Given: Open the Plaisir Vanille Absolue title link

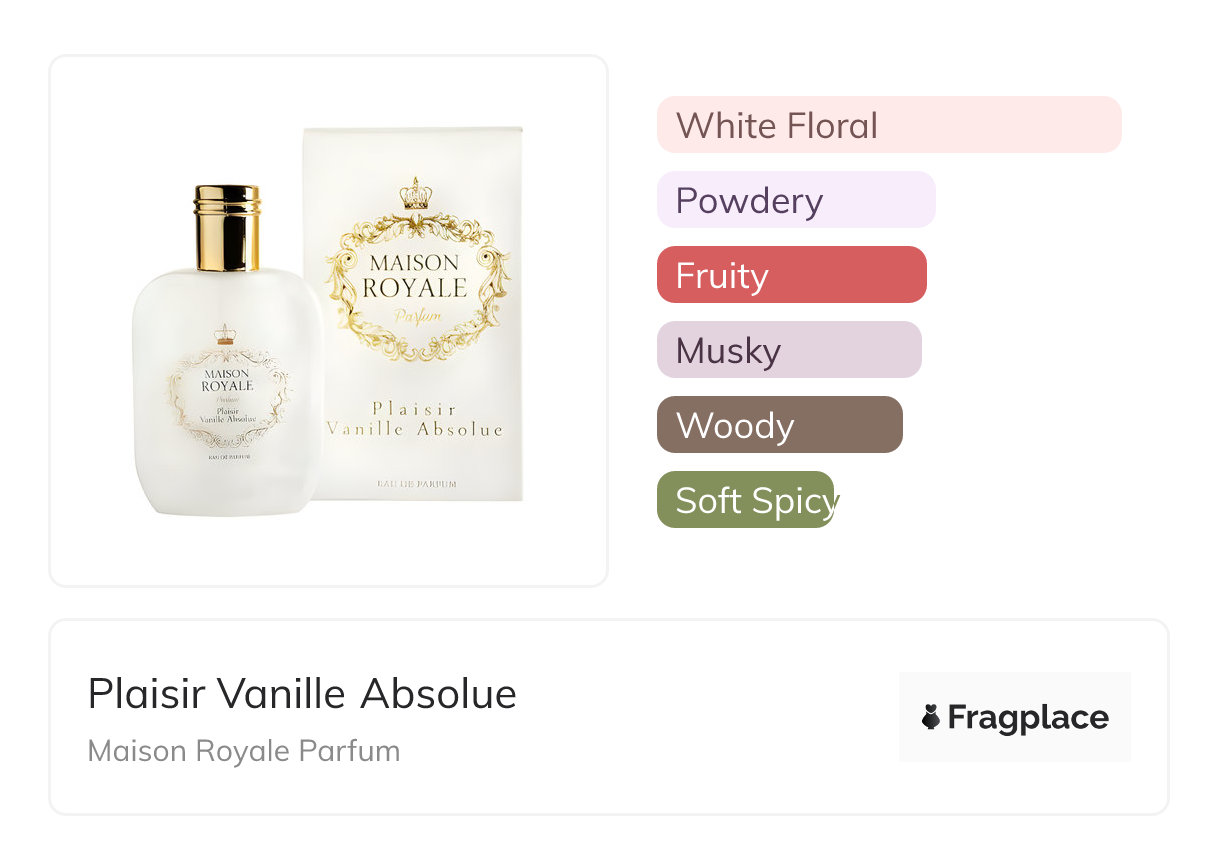Looking at the screenshot, I should pos(302,694).
